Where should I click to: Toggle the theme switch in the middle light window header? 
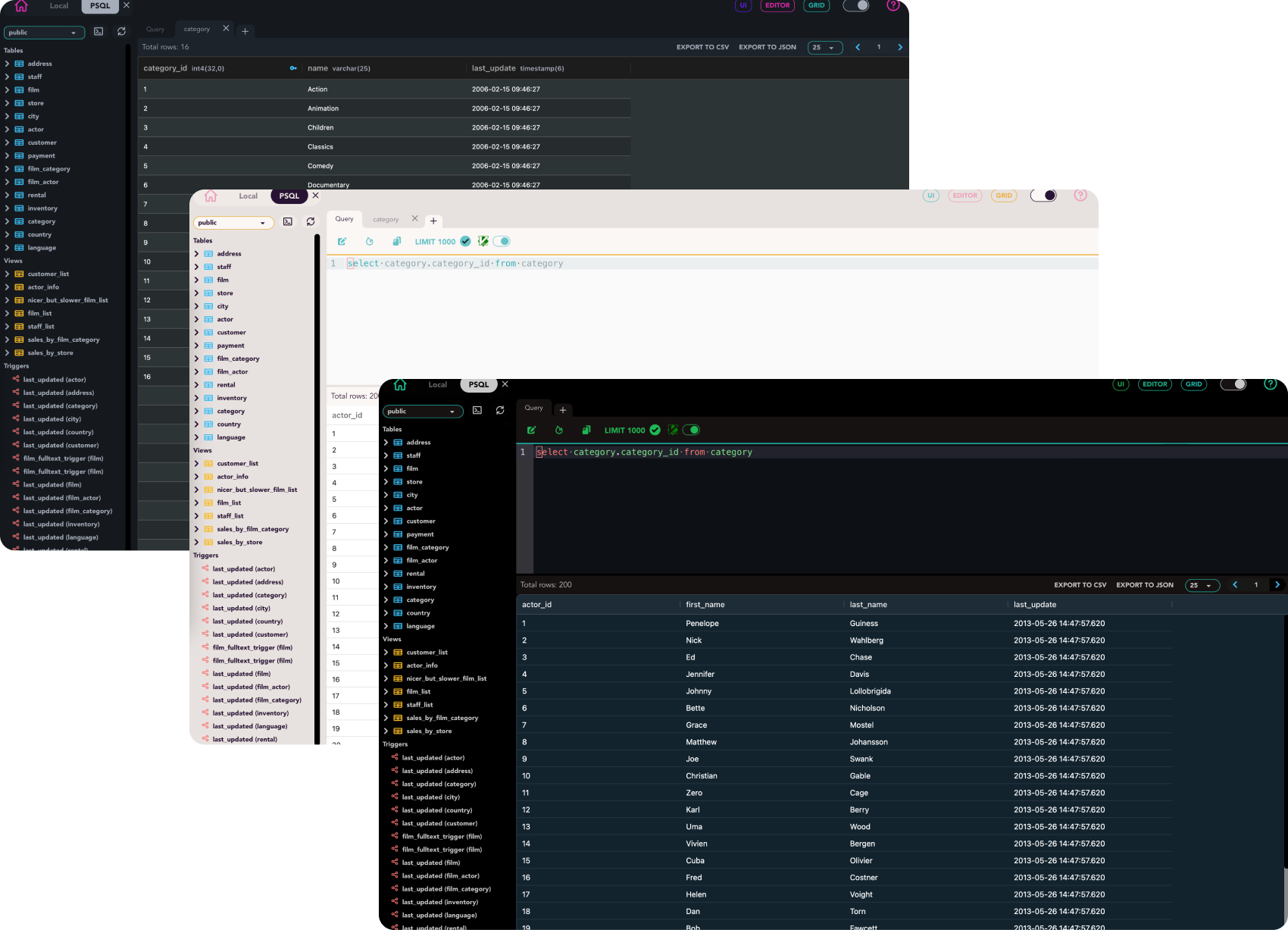click(1043, 196)
